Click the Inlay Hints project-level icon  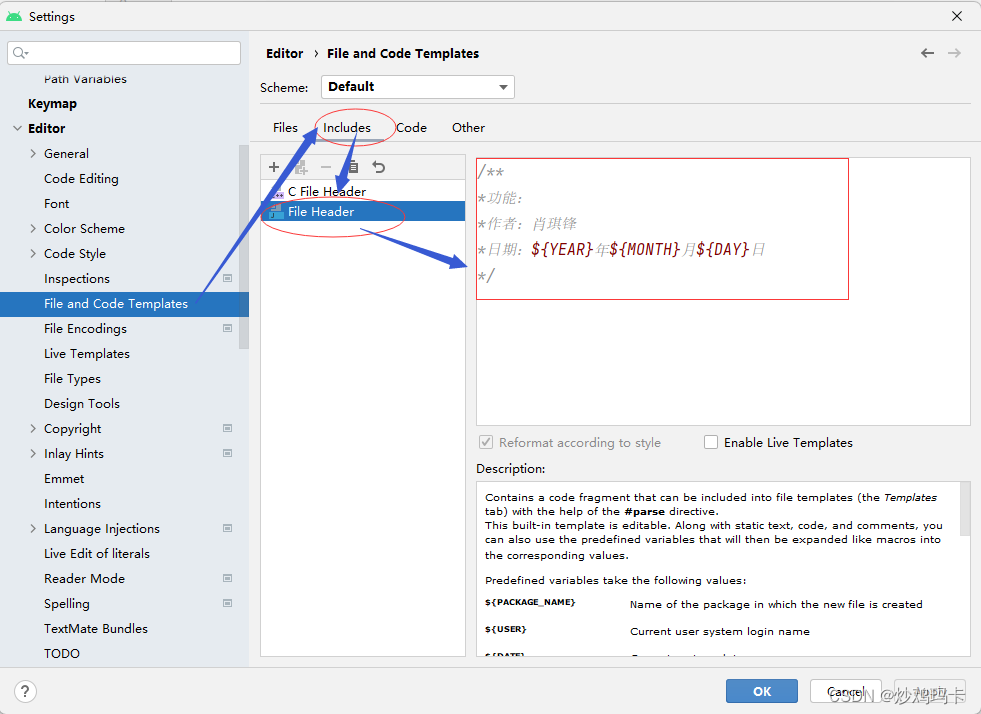[228, 453]
